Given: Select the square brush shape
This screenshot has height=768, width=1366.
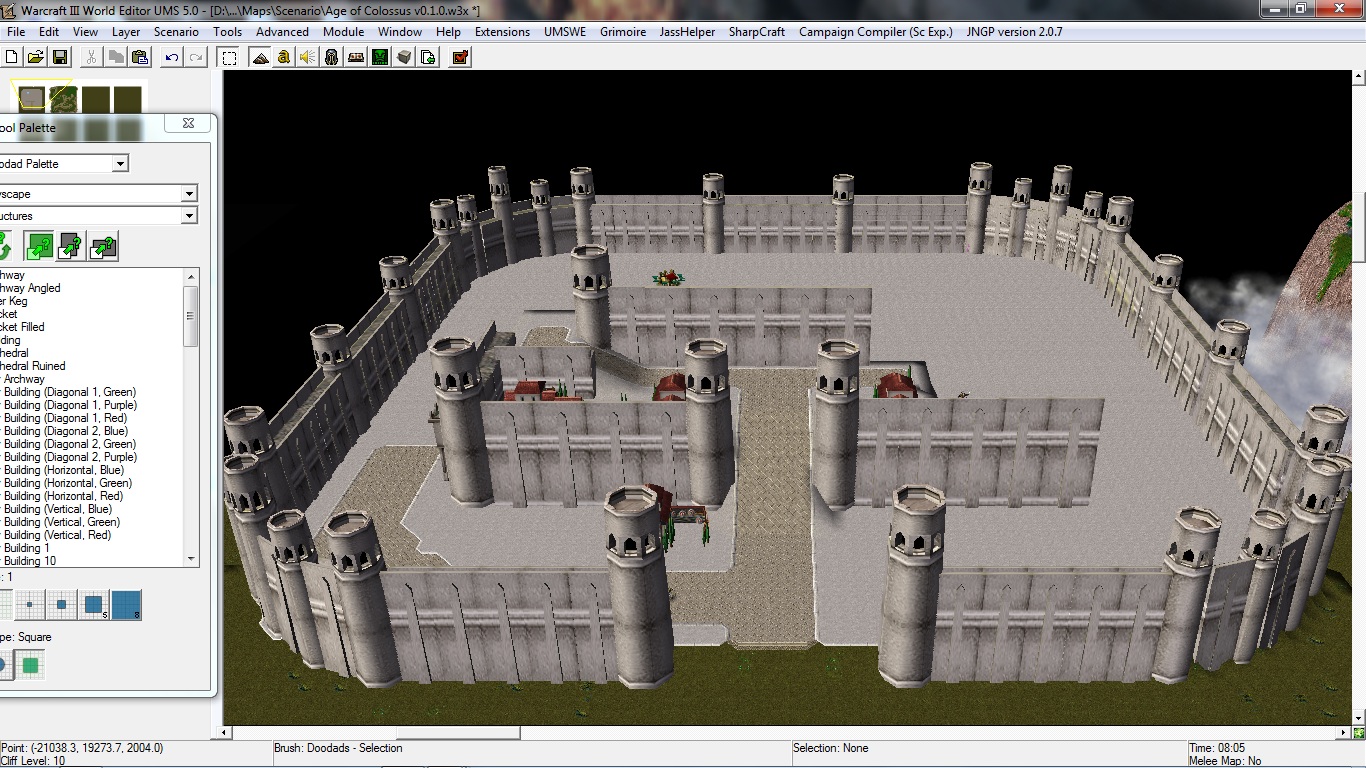Looking at the screenshot, I should pyautogui.click(x=31, y=665).
